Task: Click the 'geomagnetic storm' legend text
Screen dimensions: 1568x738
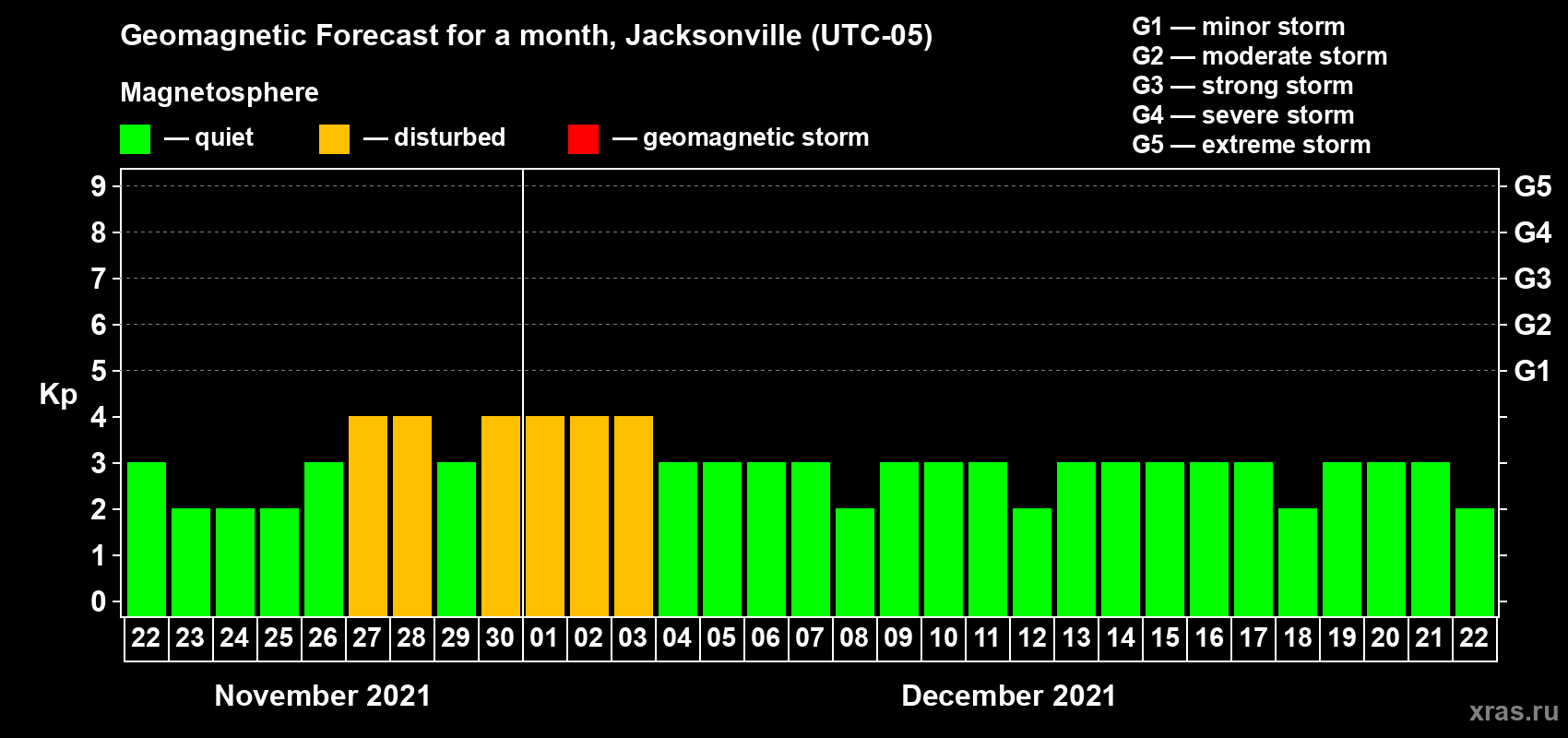Action: (x=756, y=137)
